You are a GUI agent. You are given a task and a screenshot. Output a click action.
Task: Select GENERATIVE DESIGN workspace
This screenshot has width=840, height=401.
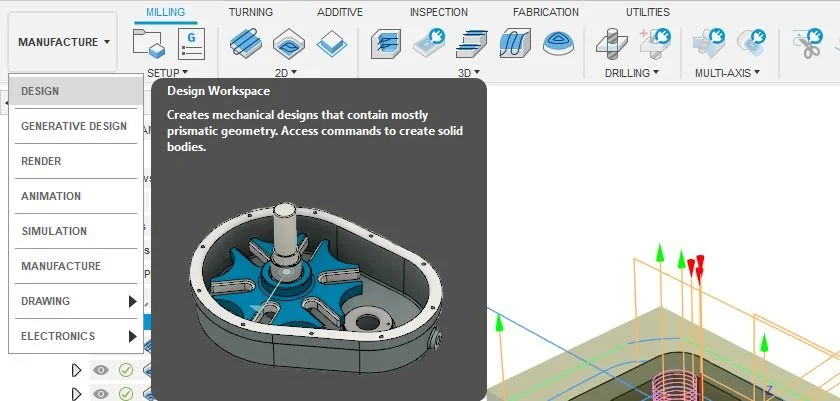(76, 126)
